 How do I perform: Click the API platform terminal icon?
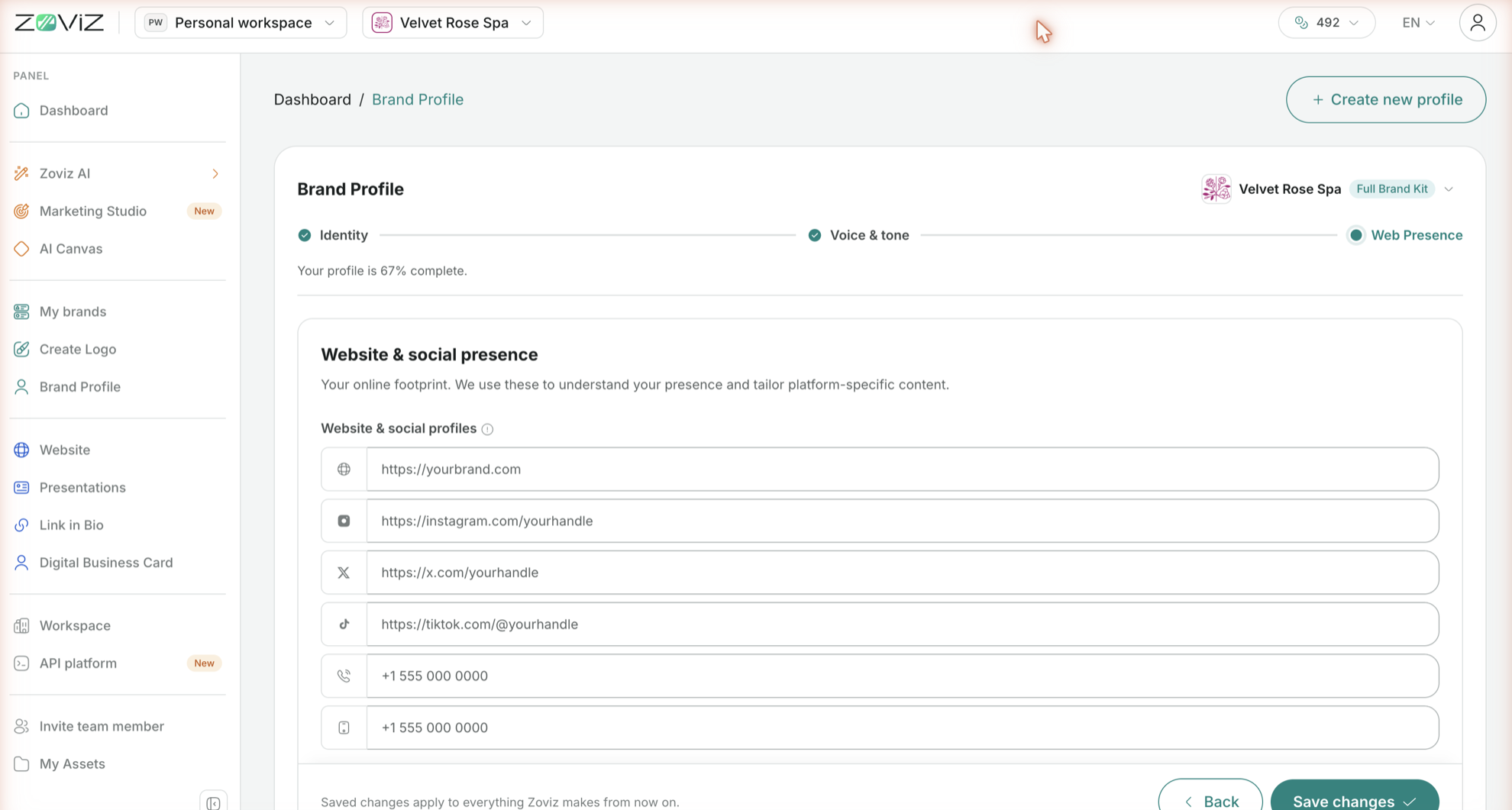click(x=21, y=663)
